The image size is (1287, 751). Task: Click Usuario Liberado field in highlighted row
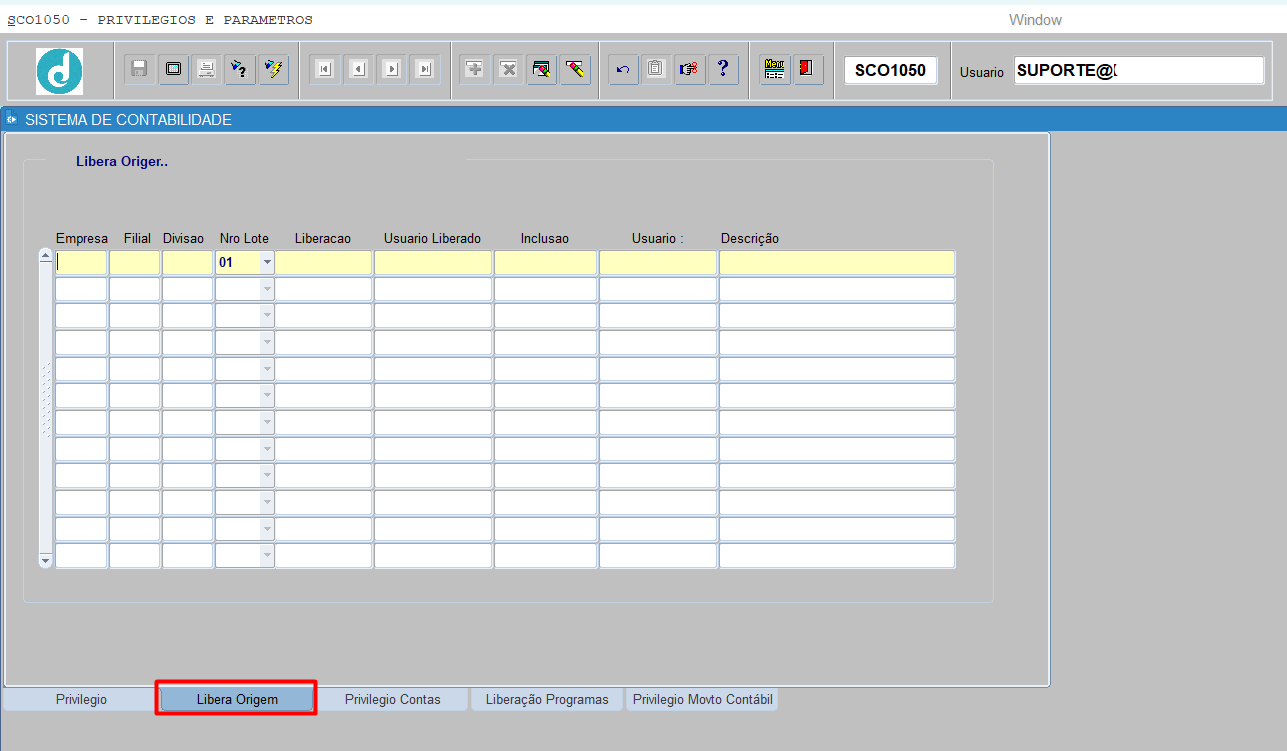tap(433, 262)
